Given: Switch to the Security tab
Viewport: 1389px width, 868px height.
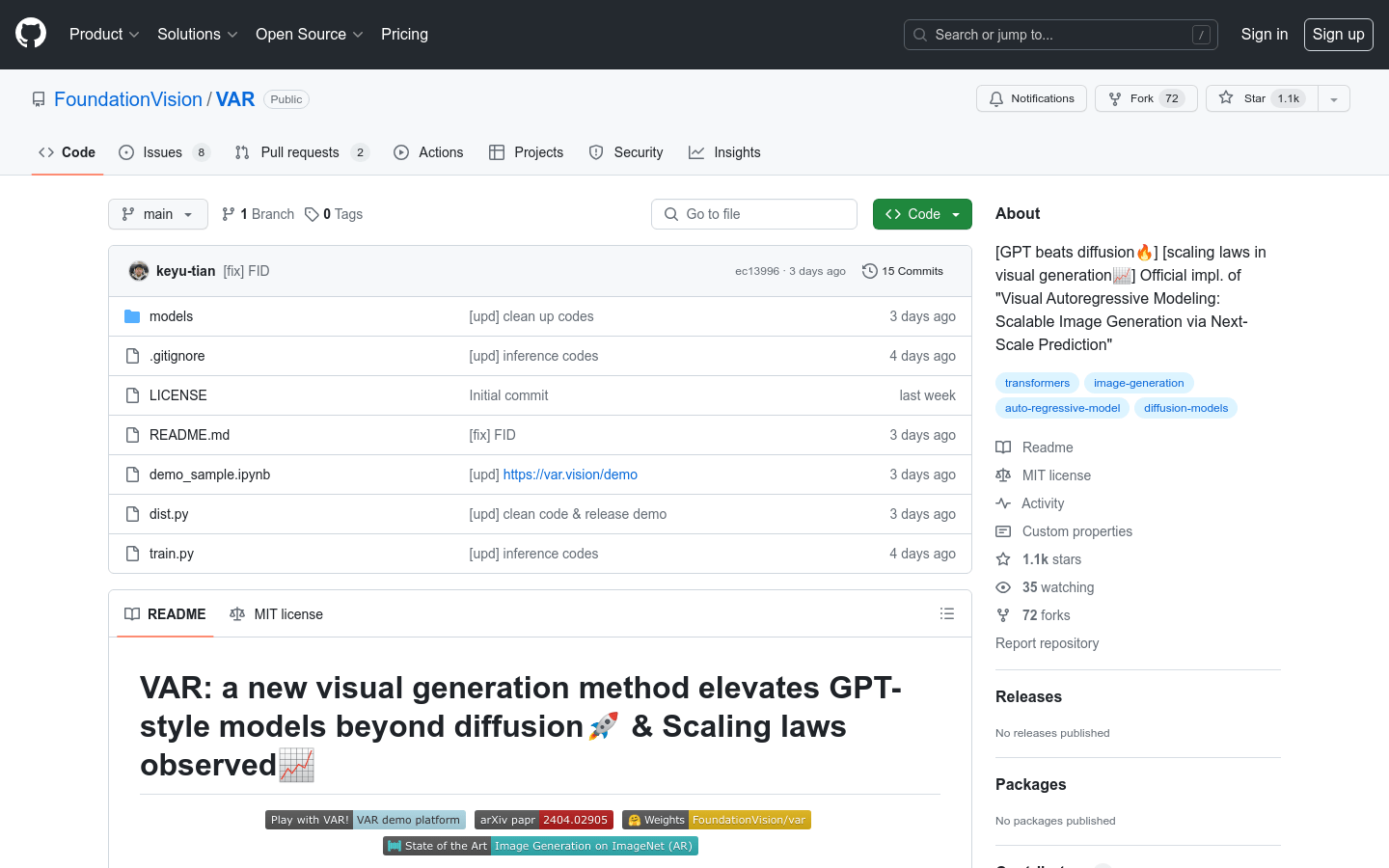Looking at the screenshot, I should point(626,152).
